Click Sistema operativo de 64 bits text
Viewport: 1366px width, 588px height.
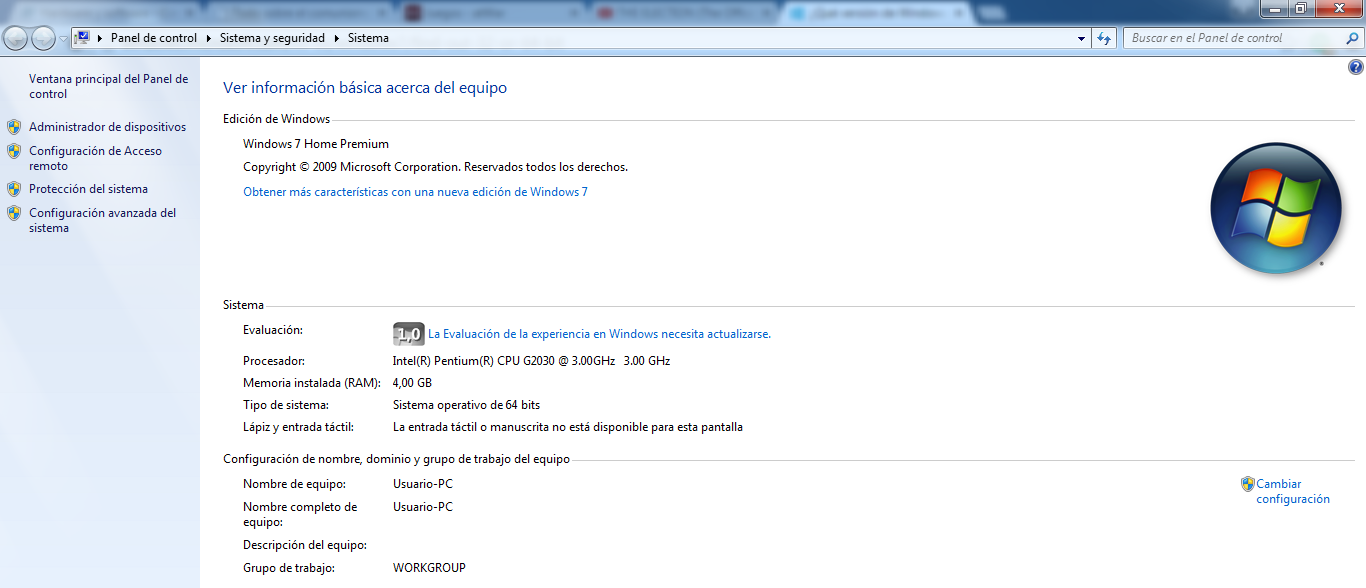(466, 405)
